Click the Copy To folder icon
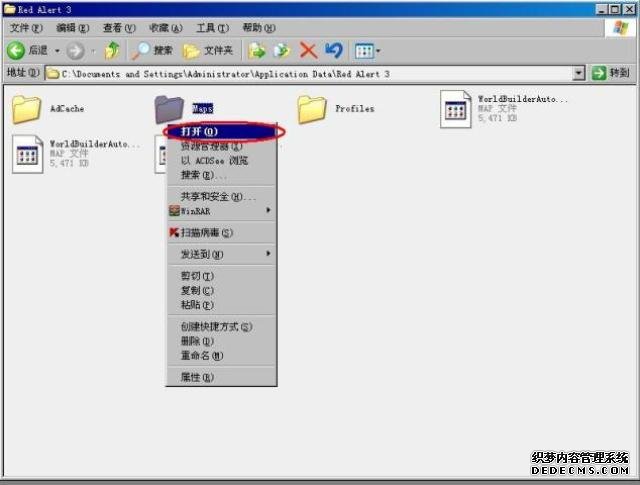 pos(282,51)
